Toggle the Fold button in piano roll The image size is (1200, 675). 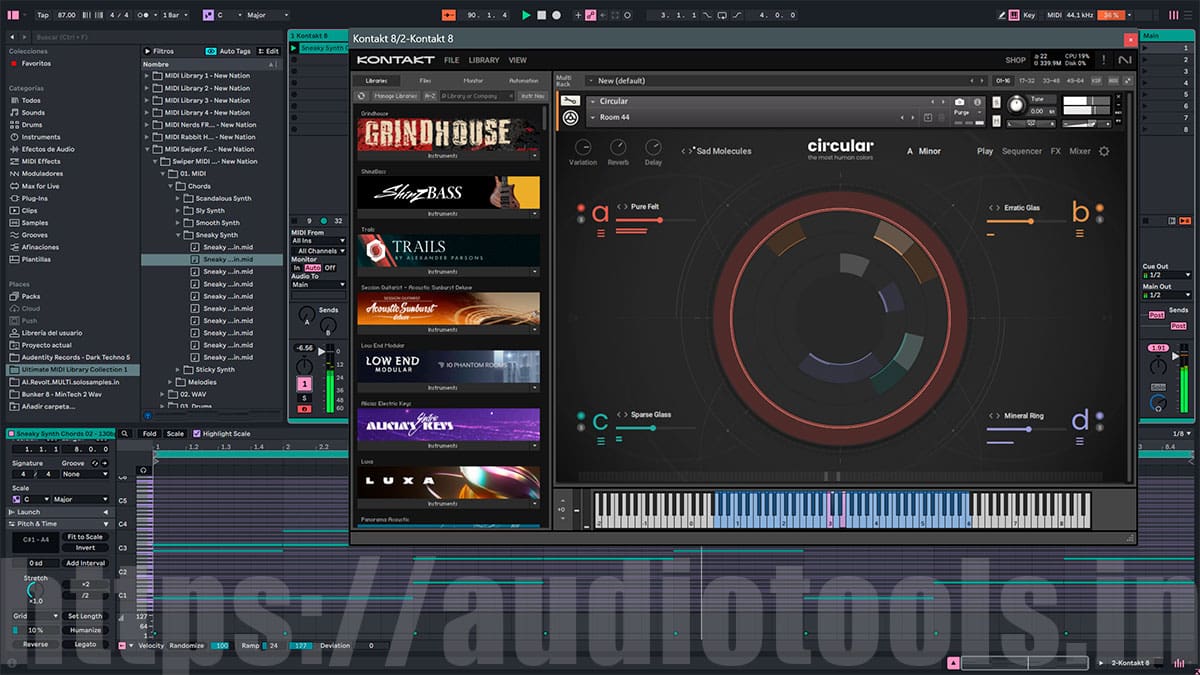click(x=149, y=433)
